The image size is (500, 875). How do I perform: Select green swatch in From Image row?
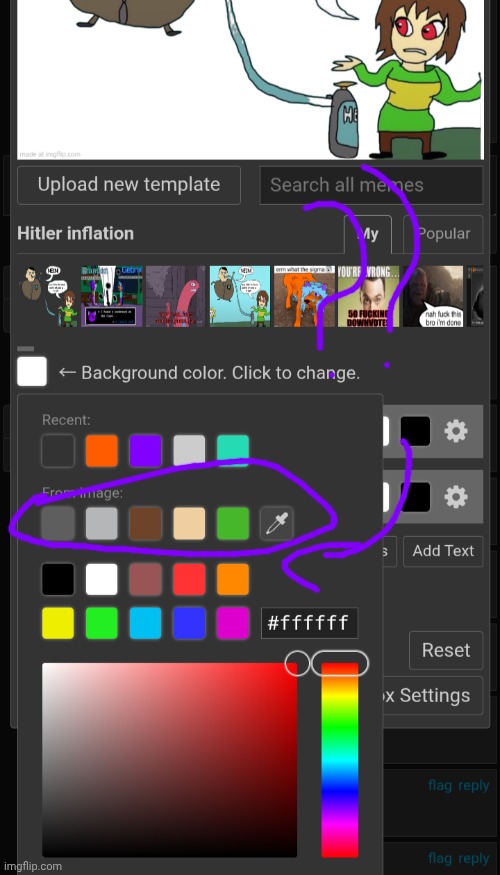[x=233, y=523]
